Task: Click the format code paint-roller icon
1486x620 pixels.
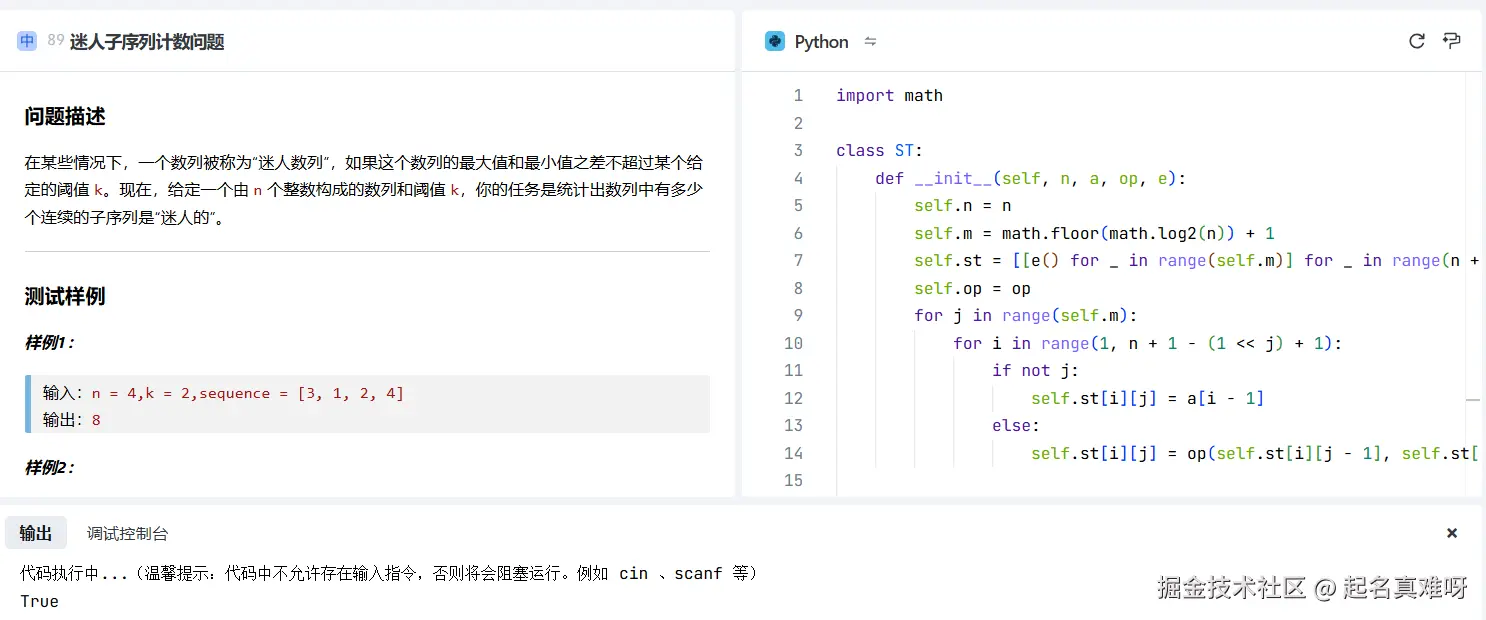Action: tap(1451, 41)
